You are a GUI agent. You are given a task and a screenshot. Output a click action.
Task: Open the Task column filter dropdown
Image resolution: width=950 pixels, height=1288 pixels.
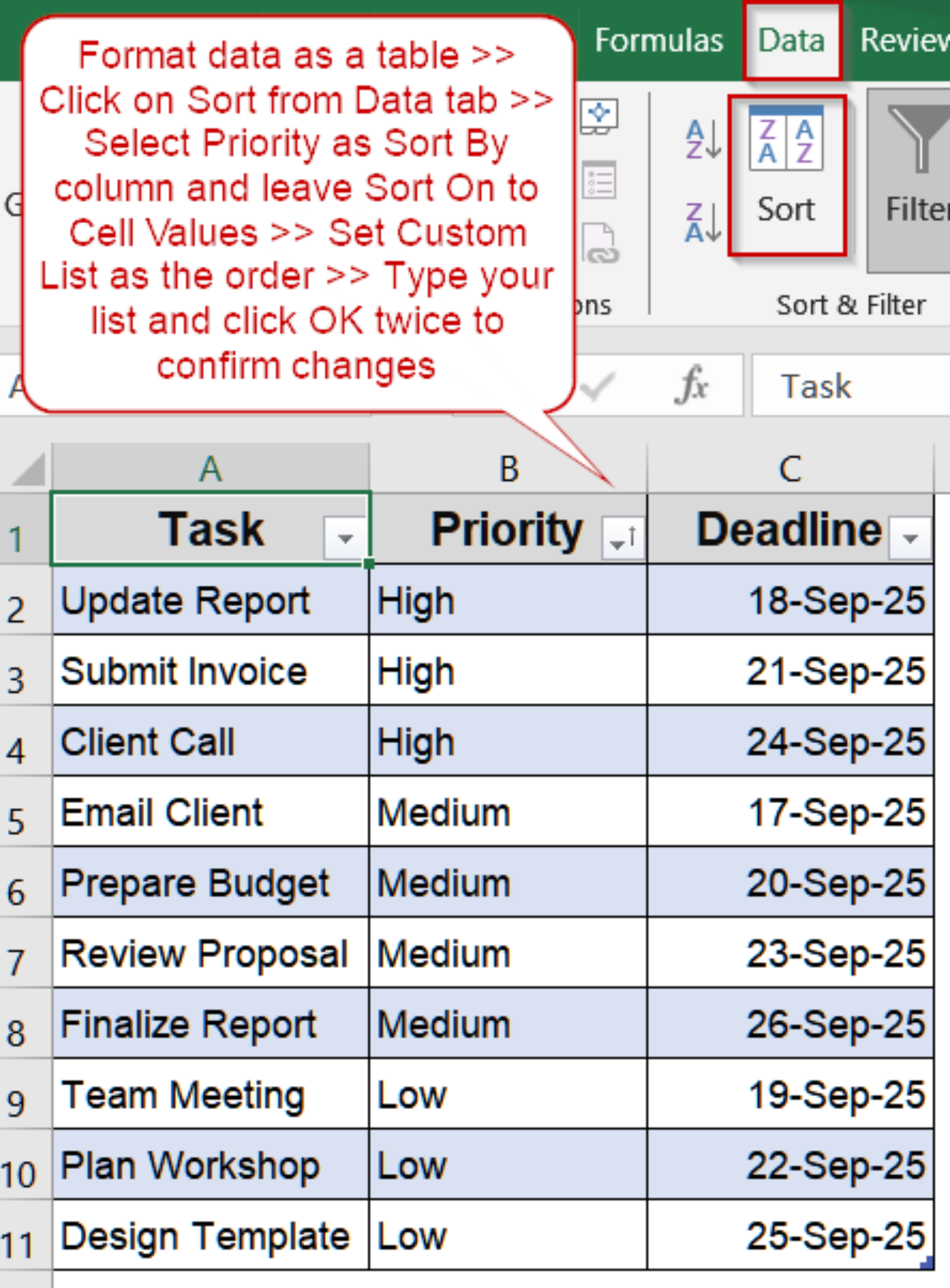click(x=345, y=538)
